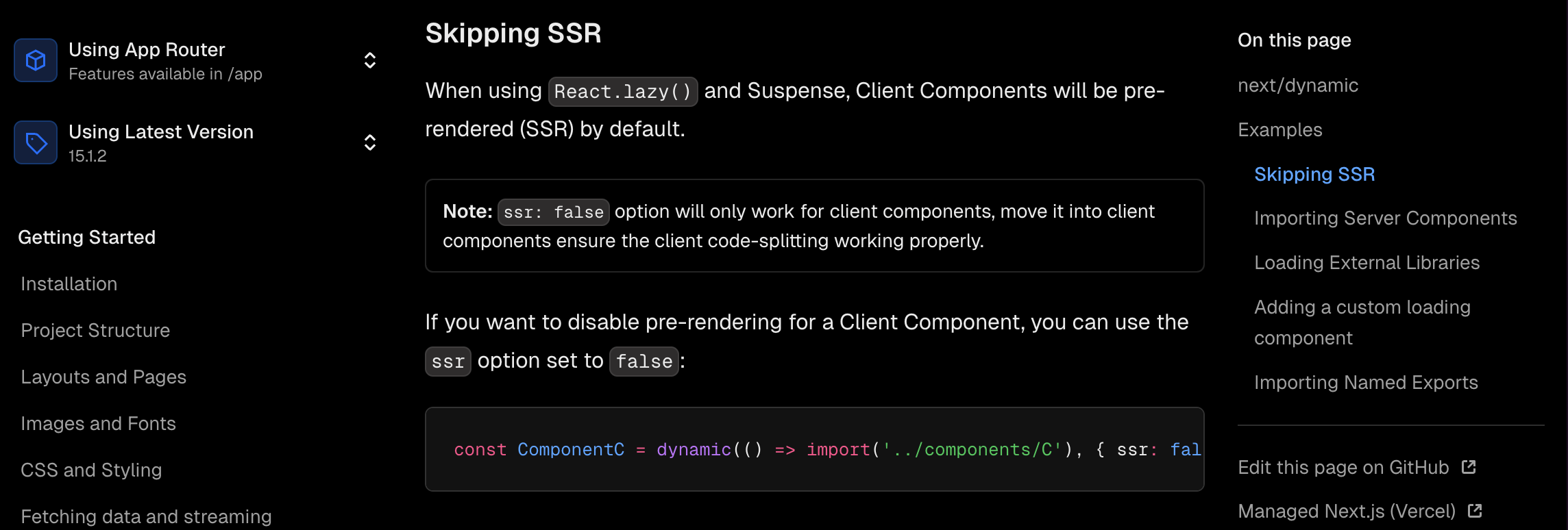Open the Installation docs page
Screen dimensions: 1568x530
[x=69, y=284]
